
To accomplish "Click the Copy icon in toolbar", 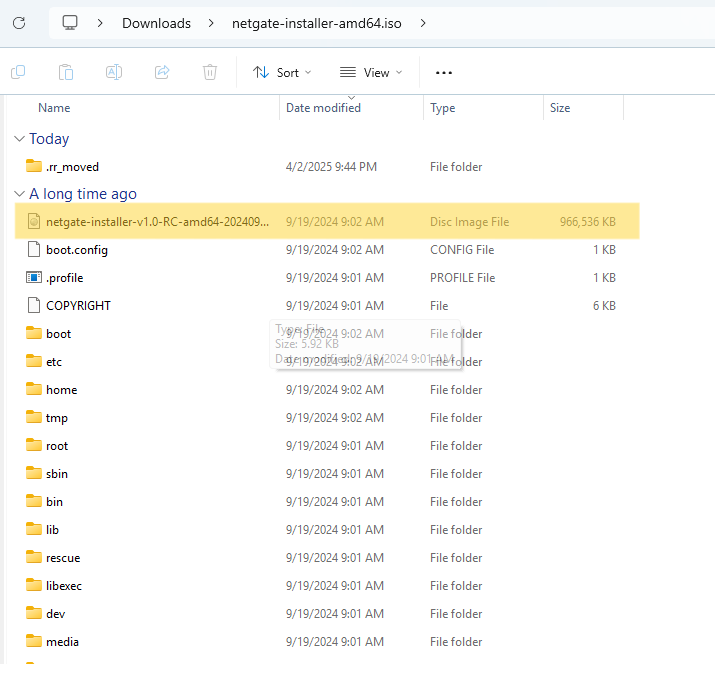I will (x=18, y=72).
